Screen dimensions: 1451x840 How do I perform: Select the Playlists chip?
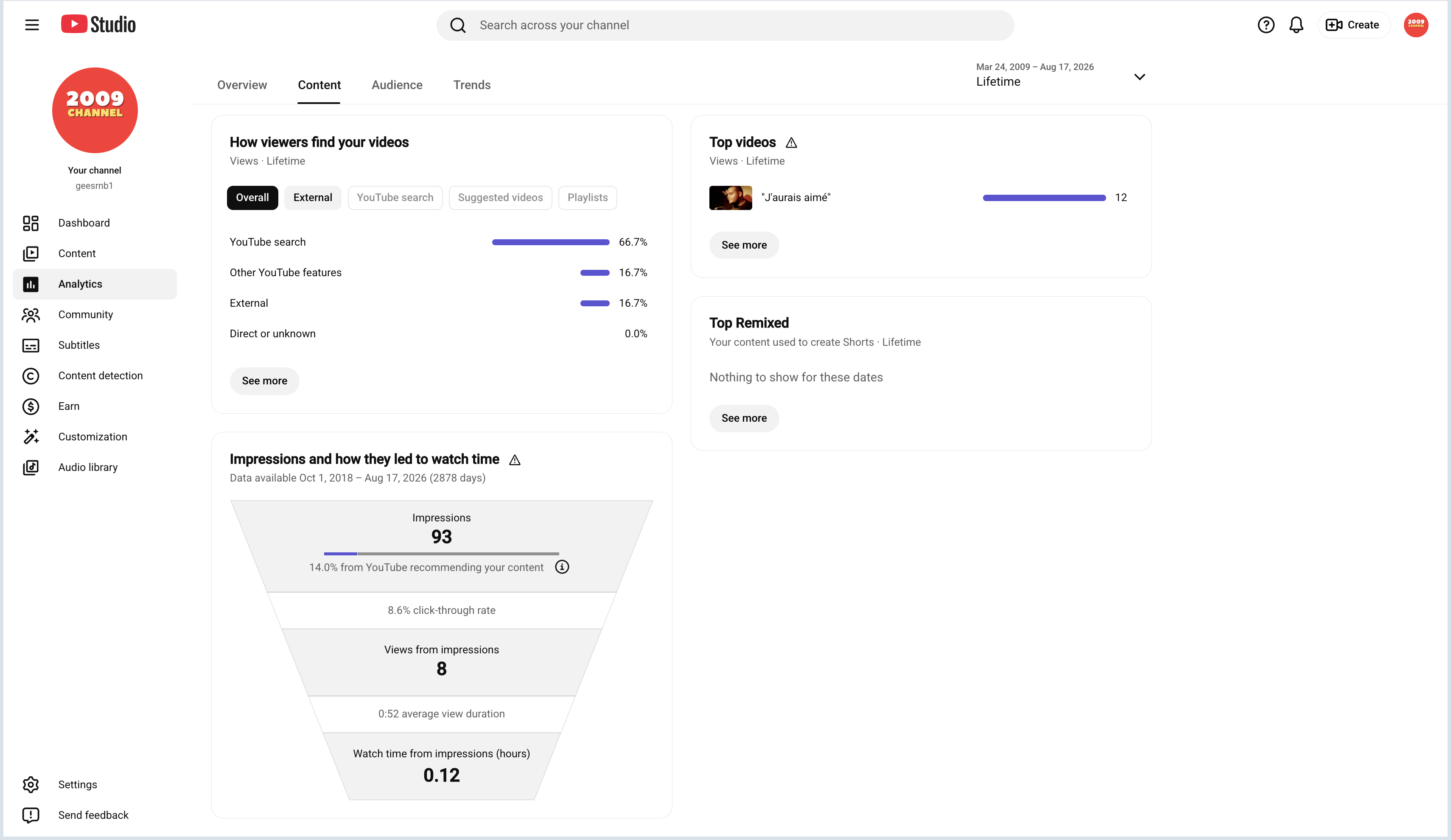coord(587,197)
